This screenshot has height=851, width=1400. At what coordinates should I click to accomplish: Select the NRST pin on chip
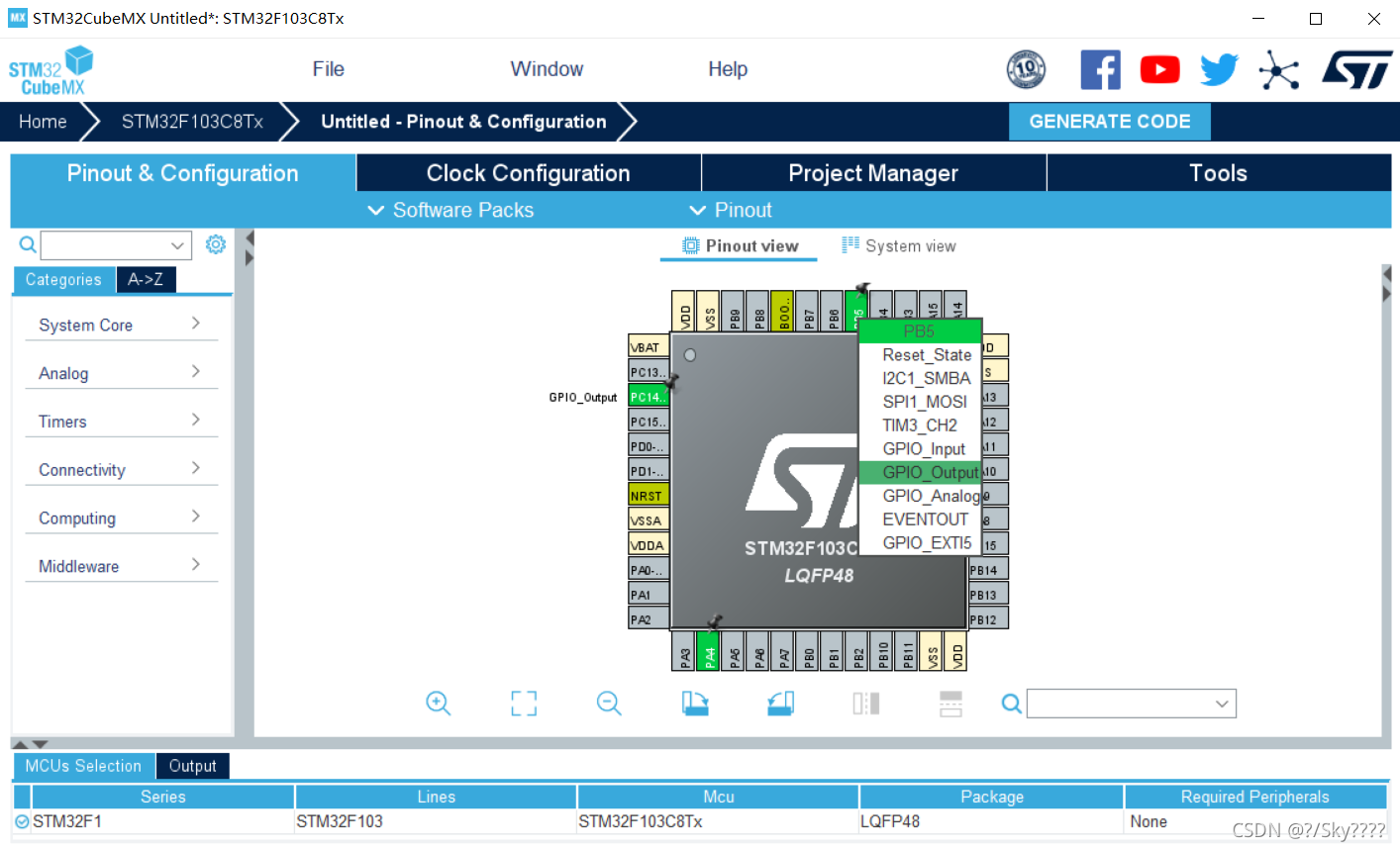point(649,496)
